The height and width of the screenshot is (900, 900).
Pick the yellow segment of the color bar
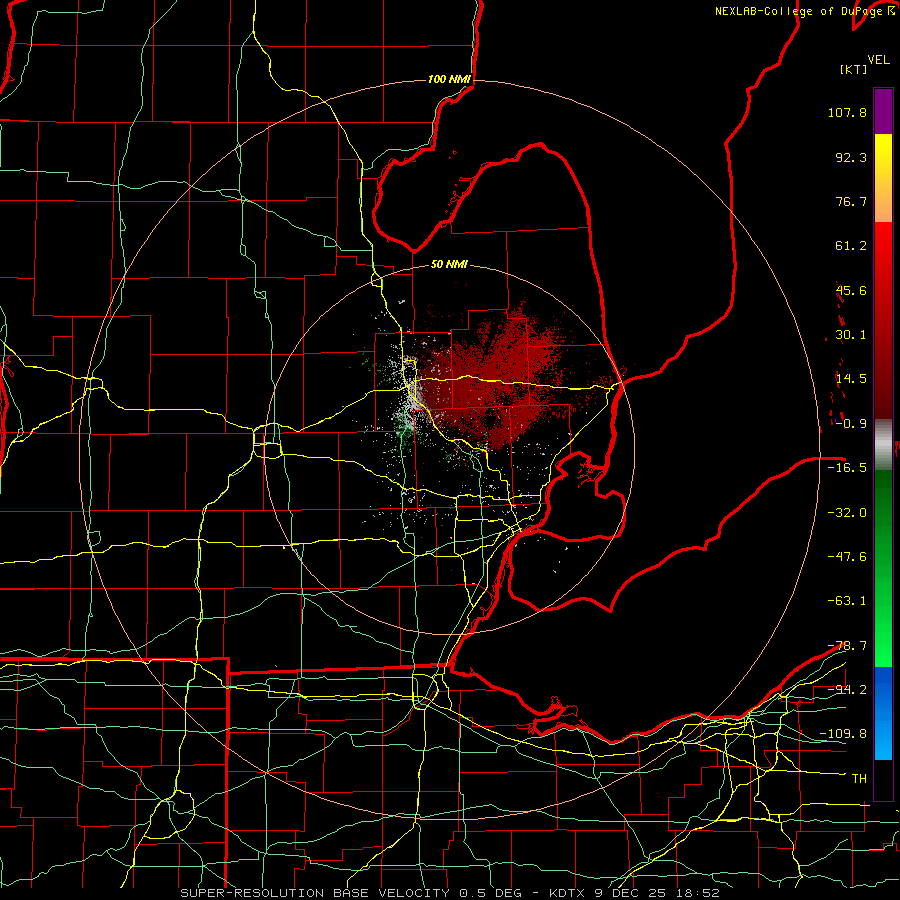883,156
